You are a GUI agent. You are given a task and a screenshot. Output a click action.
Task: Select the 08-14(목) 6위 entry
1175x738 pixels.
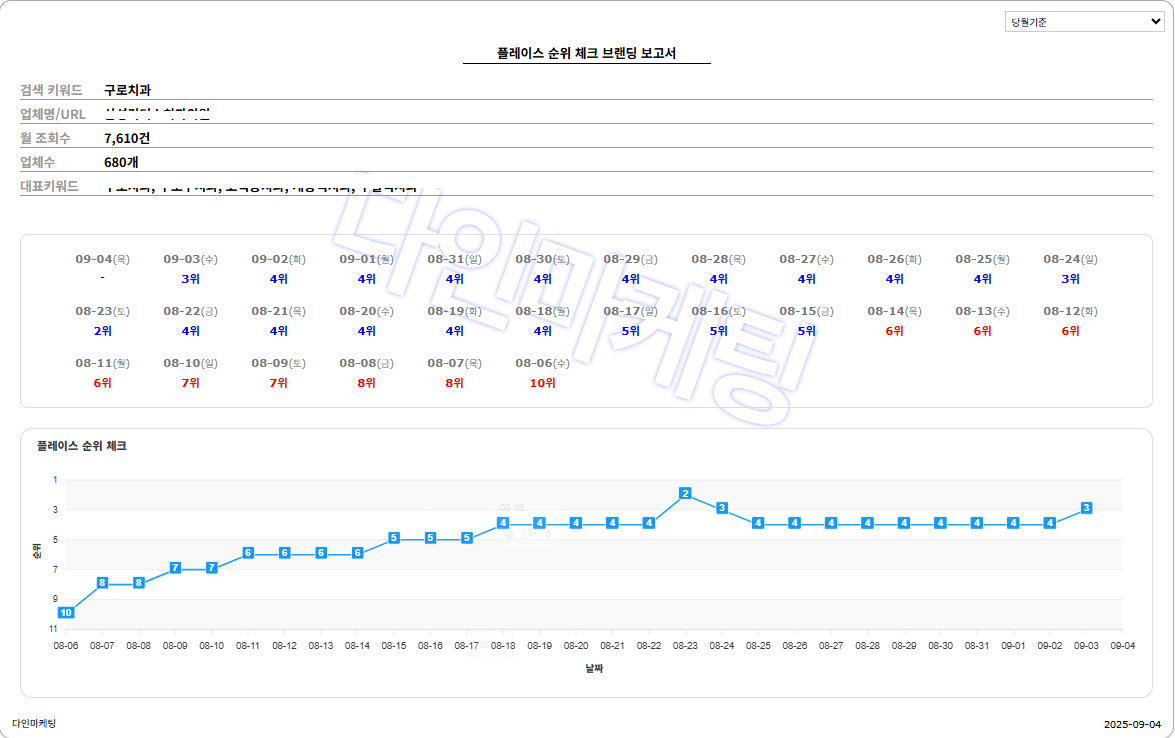coord(894,321)
